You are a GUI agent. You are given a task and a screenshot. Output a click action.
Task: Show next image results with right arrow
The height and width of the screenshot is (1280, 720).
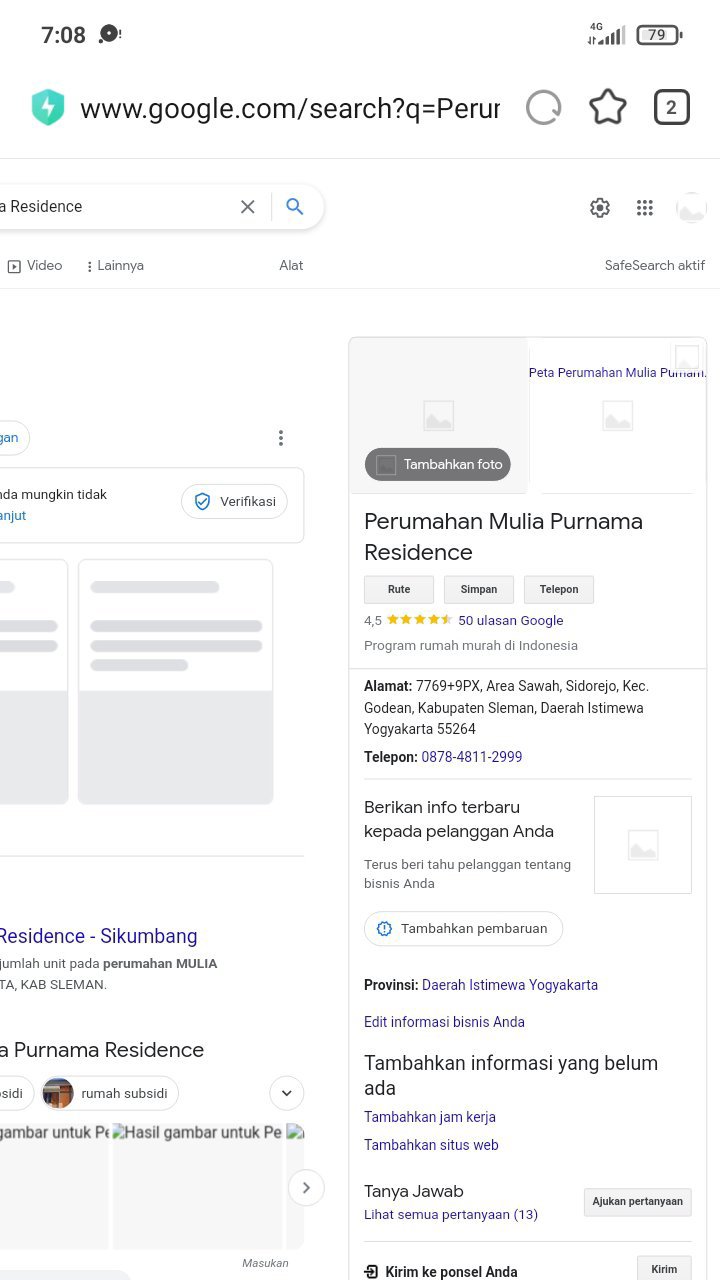[306, 1188]
